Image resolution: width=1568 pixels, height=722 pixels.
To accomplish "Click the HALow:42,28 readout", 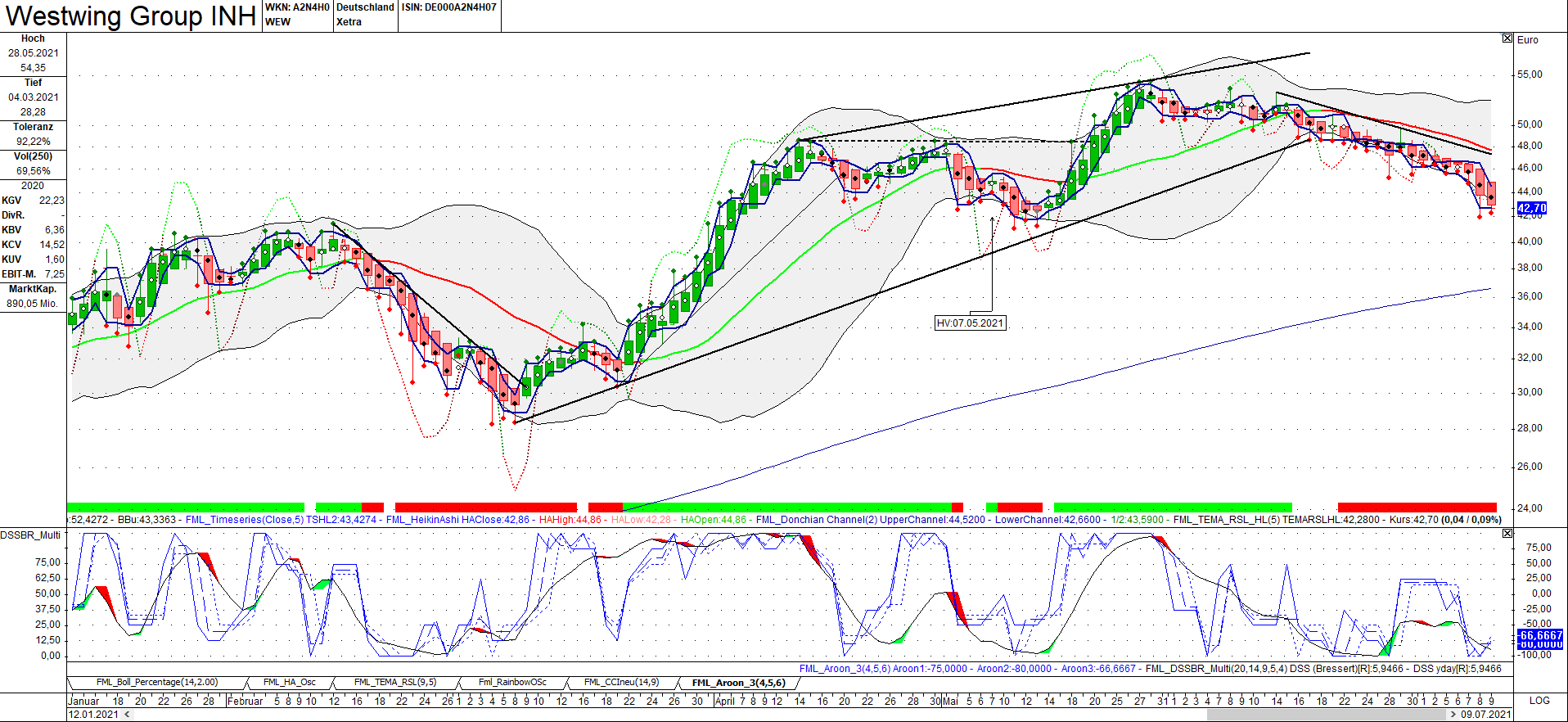I will pyautogui.click(x=641, y=520).
